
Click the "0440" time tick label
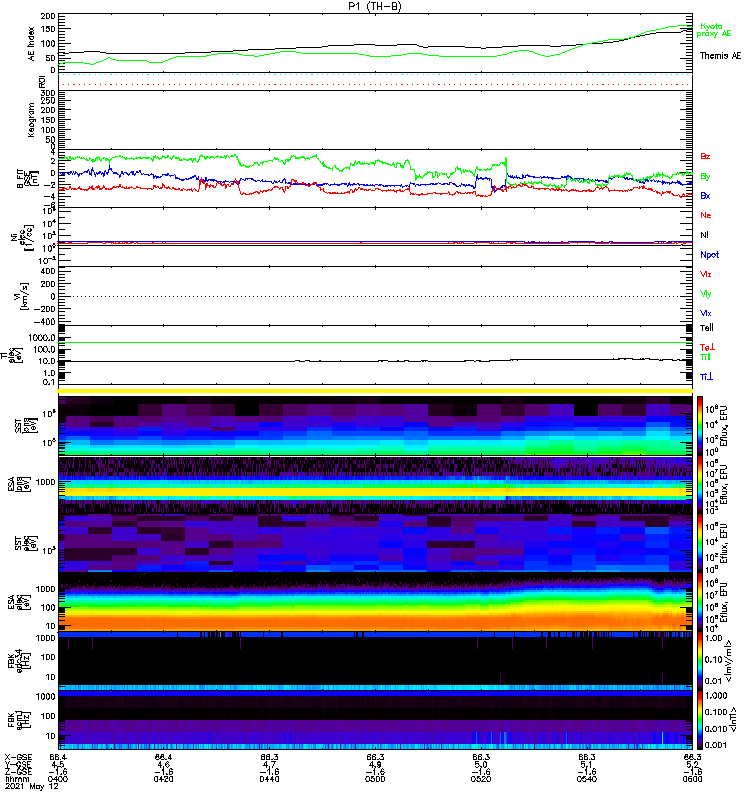(x=269, y=779)
